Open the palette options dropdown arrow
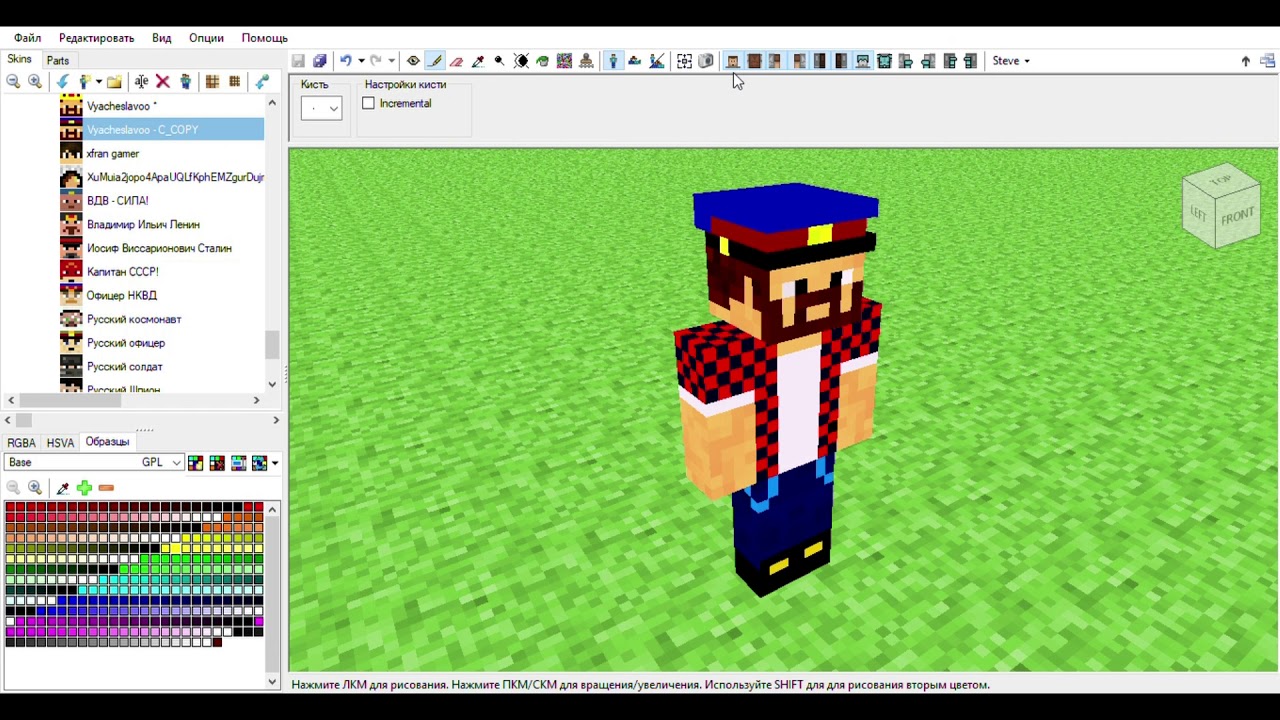 [275, 463]
